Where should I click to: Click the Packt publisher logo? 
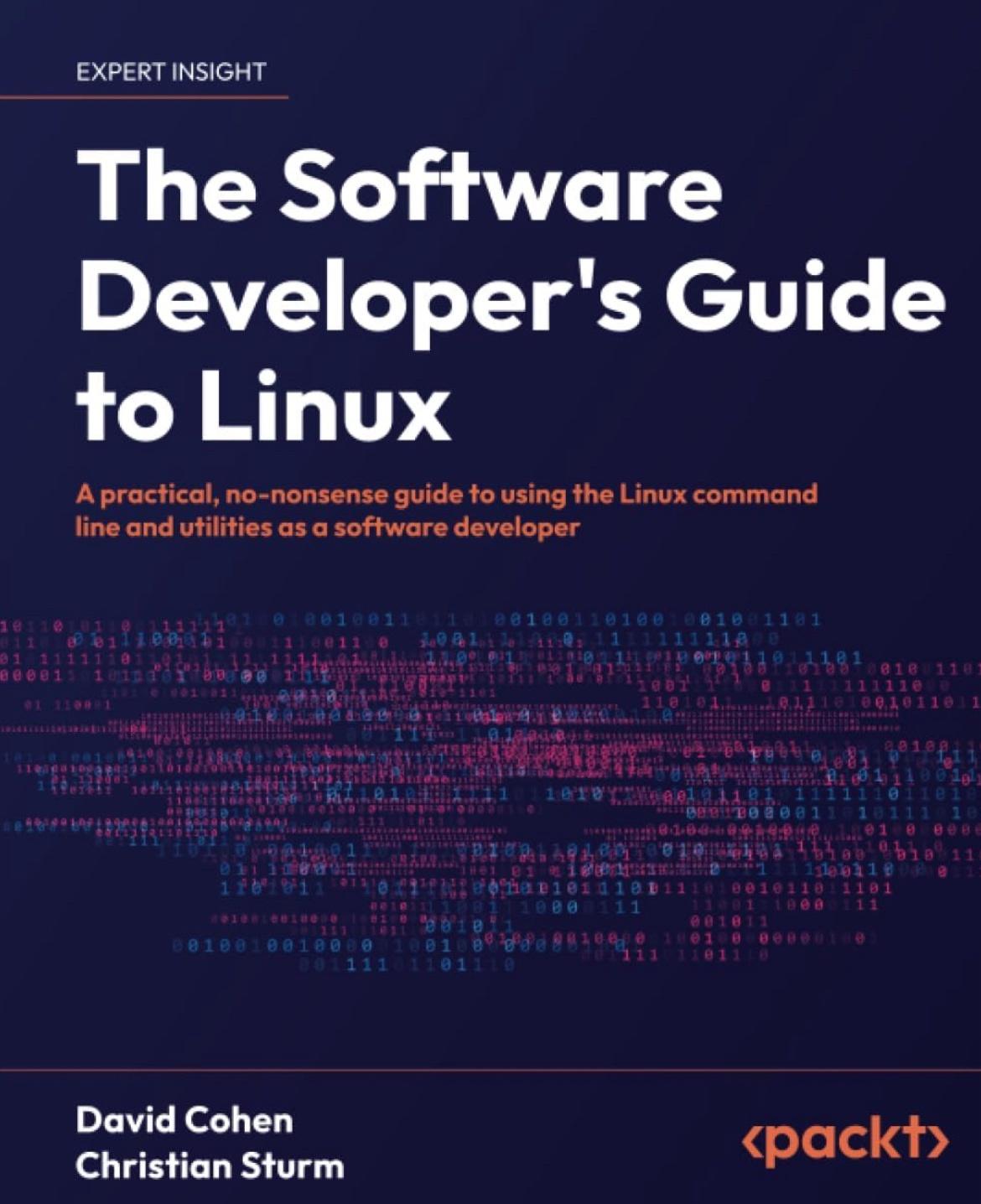point(845,1143)
